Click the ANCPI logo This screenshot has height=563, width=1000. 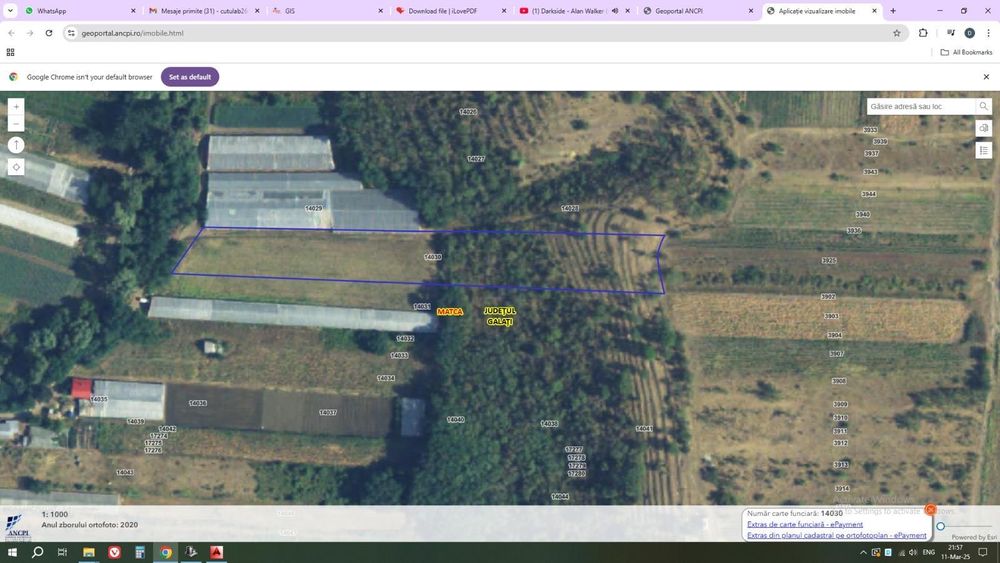coord(17,527)
